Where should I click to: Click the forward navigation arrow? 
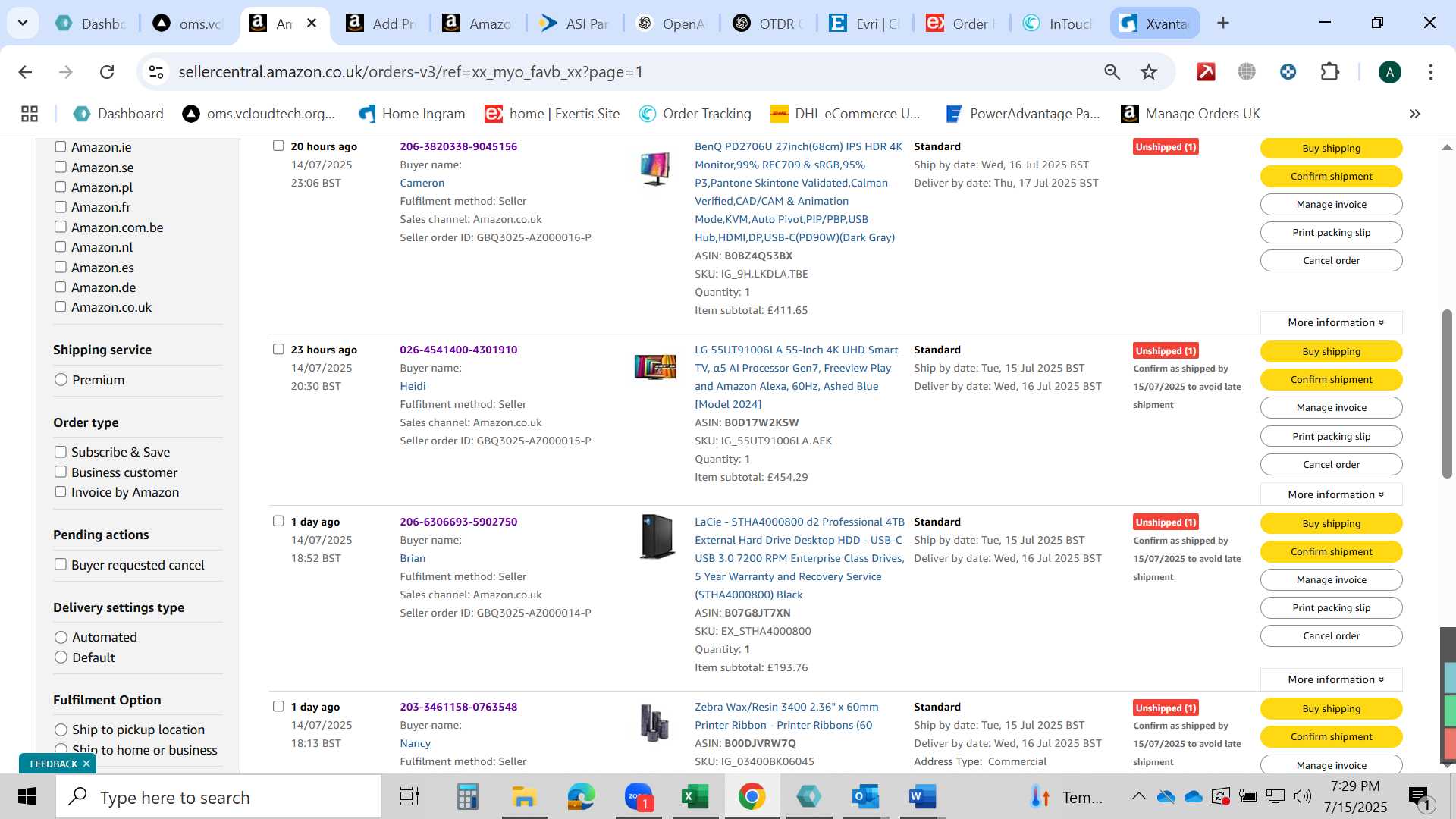66,72
